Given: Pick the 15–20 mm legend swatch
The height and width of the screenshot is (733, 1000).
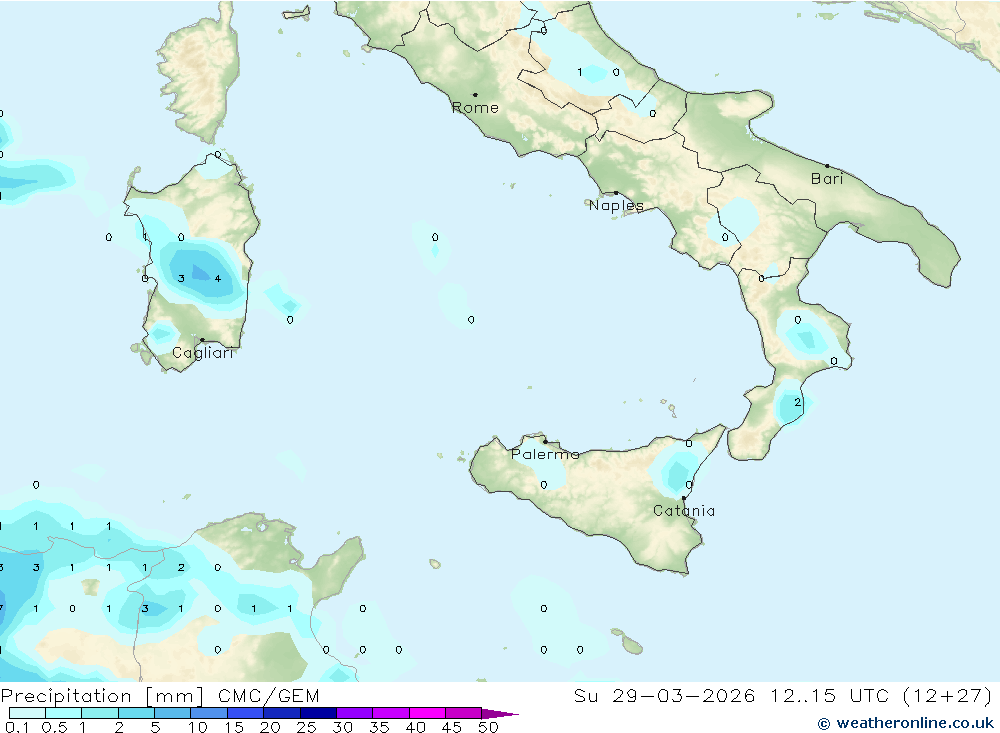Looking at the screenshot, I should click(246, 713).
